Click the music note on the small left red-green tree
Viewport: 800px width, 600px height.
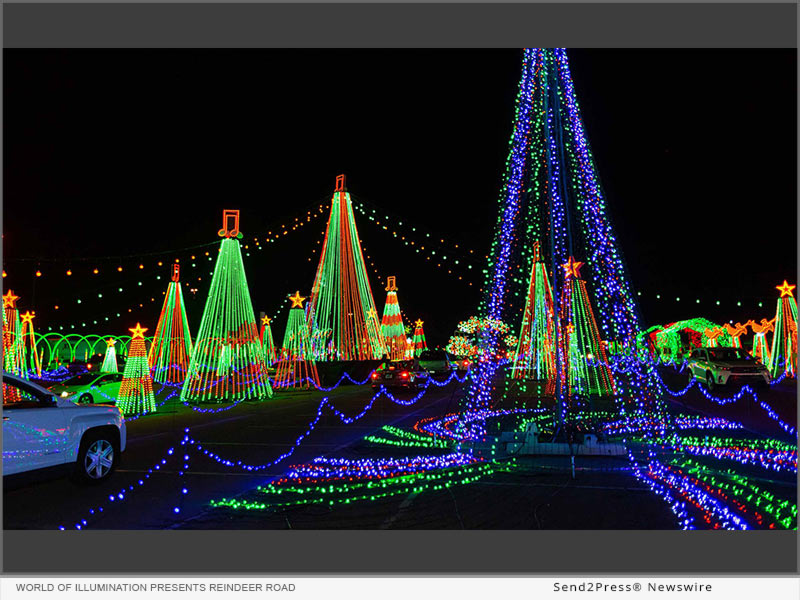pyautogui.click(x=176, y=270)
